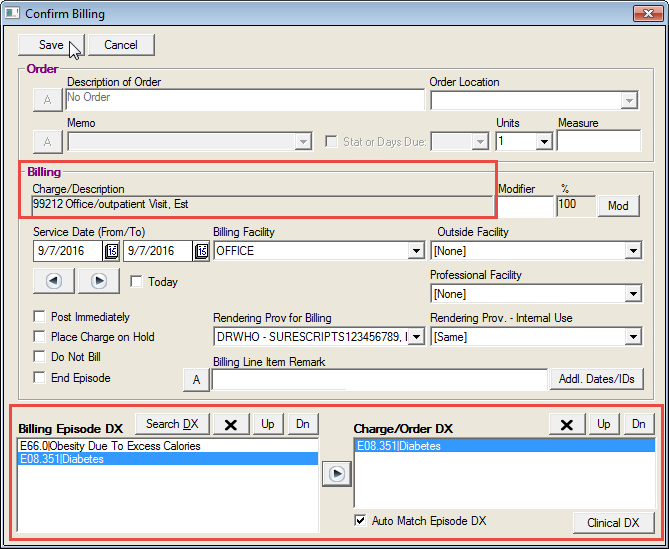Select E66.0 Obesity Due To Excess Calories

pyautogui.click(x=110, y=446)
